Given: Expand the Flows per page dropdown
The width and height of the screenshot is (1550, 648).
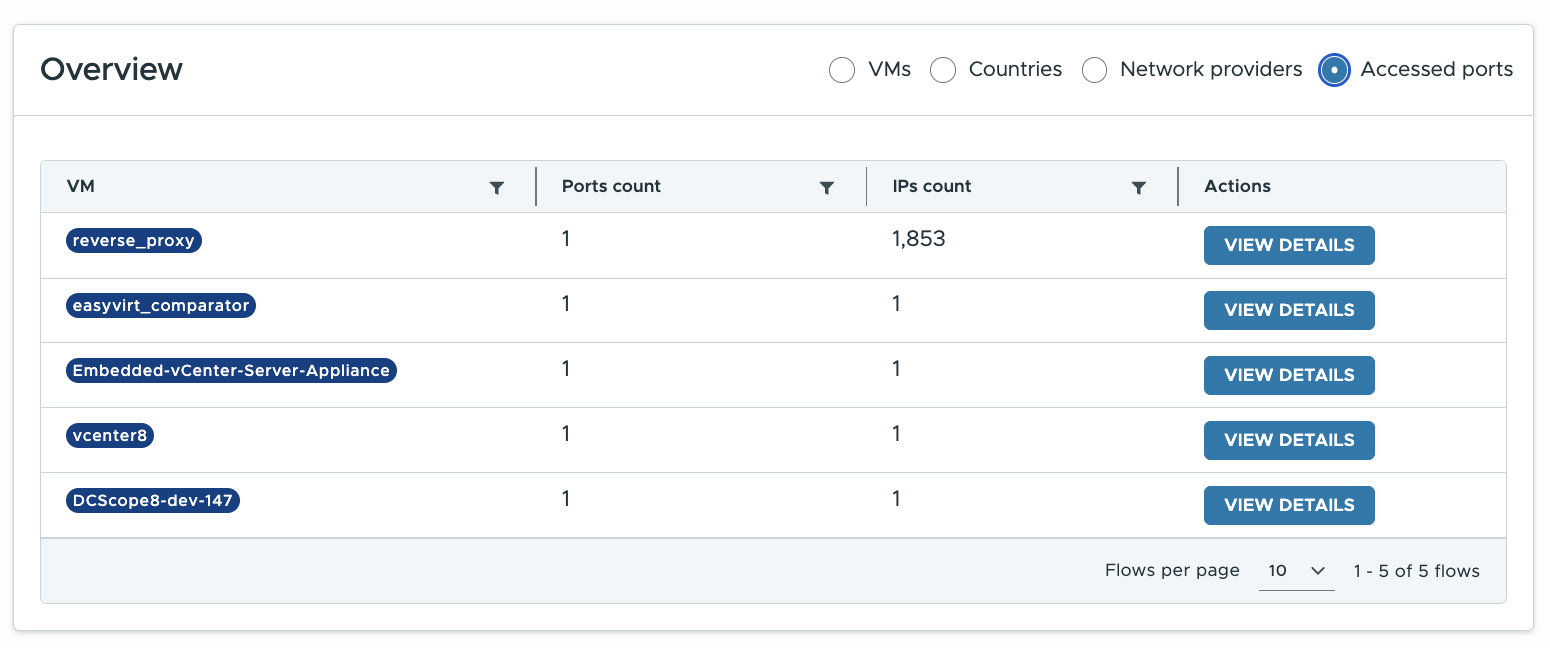Looking at the screenshot, I should pos(1296,571).
